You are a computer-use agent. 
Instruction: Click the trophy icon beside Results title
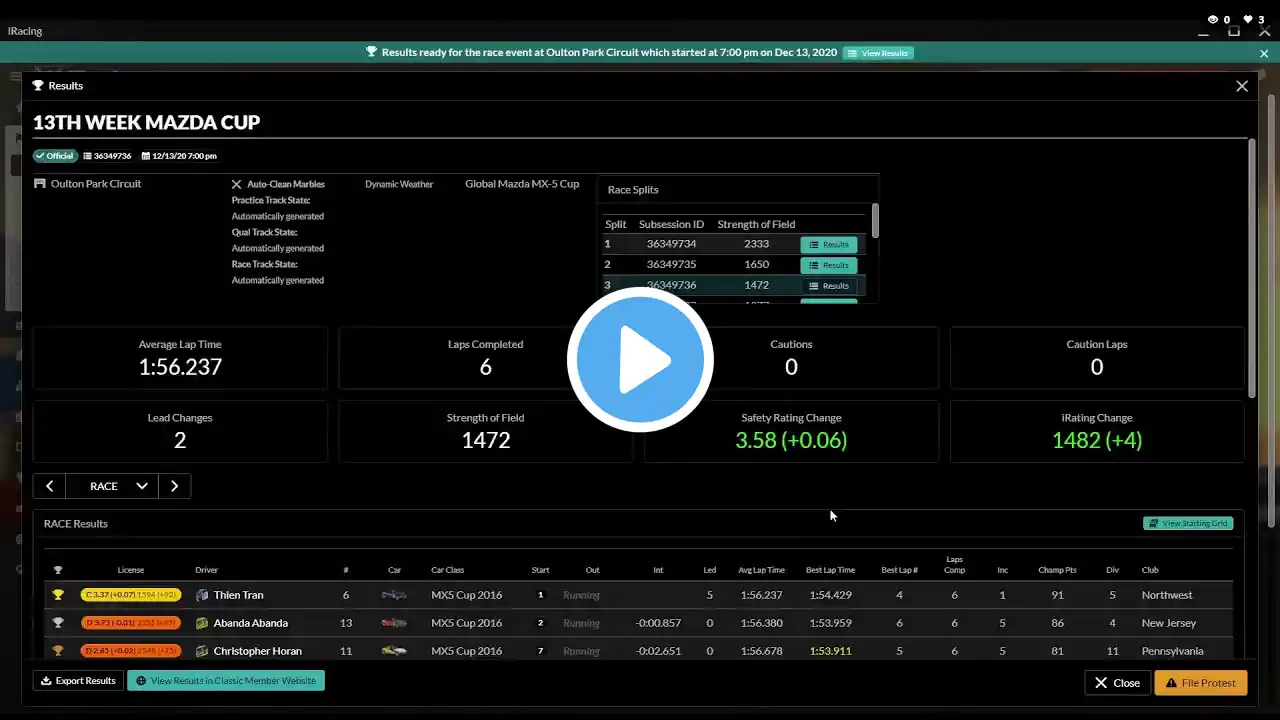[x=38, y=86]
